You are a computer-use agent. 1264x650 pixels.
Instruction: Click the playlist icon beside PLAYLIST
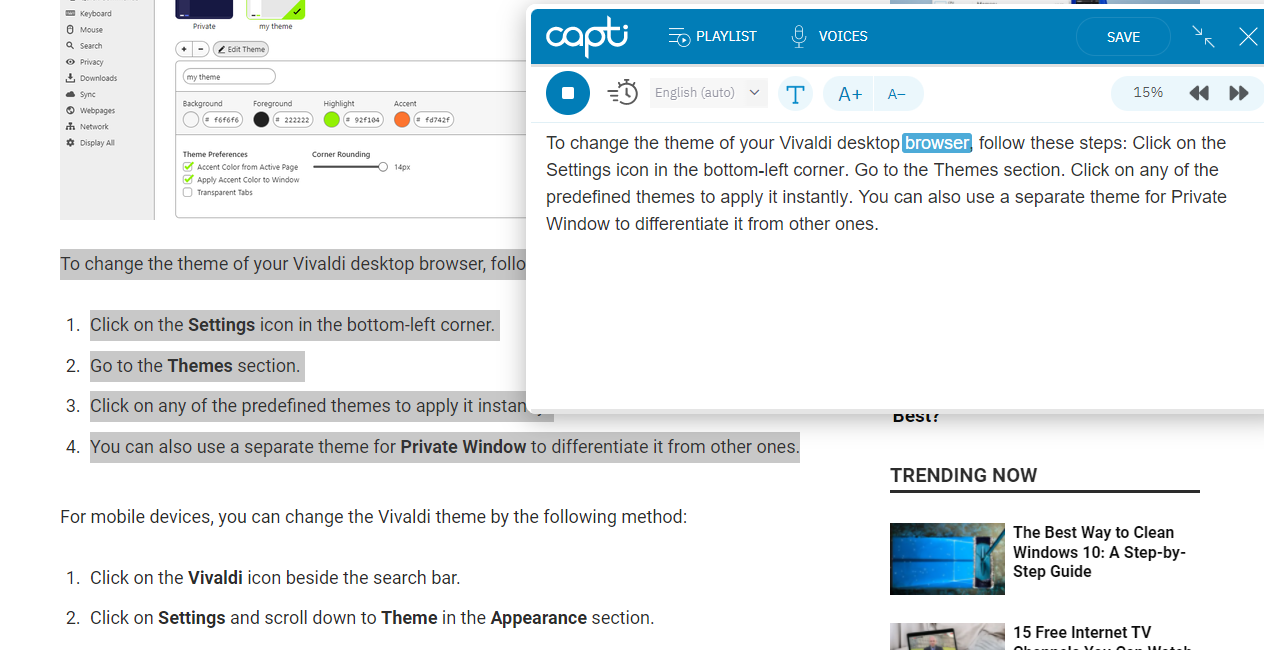click(x=679, y=37)
